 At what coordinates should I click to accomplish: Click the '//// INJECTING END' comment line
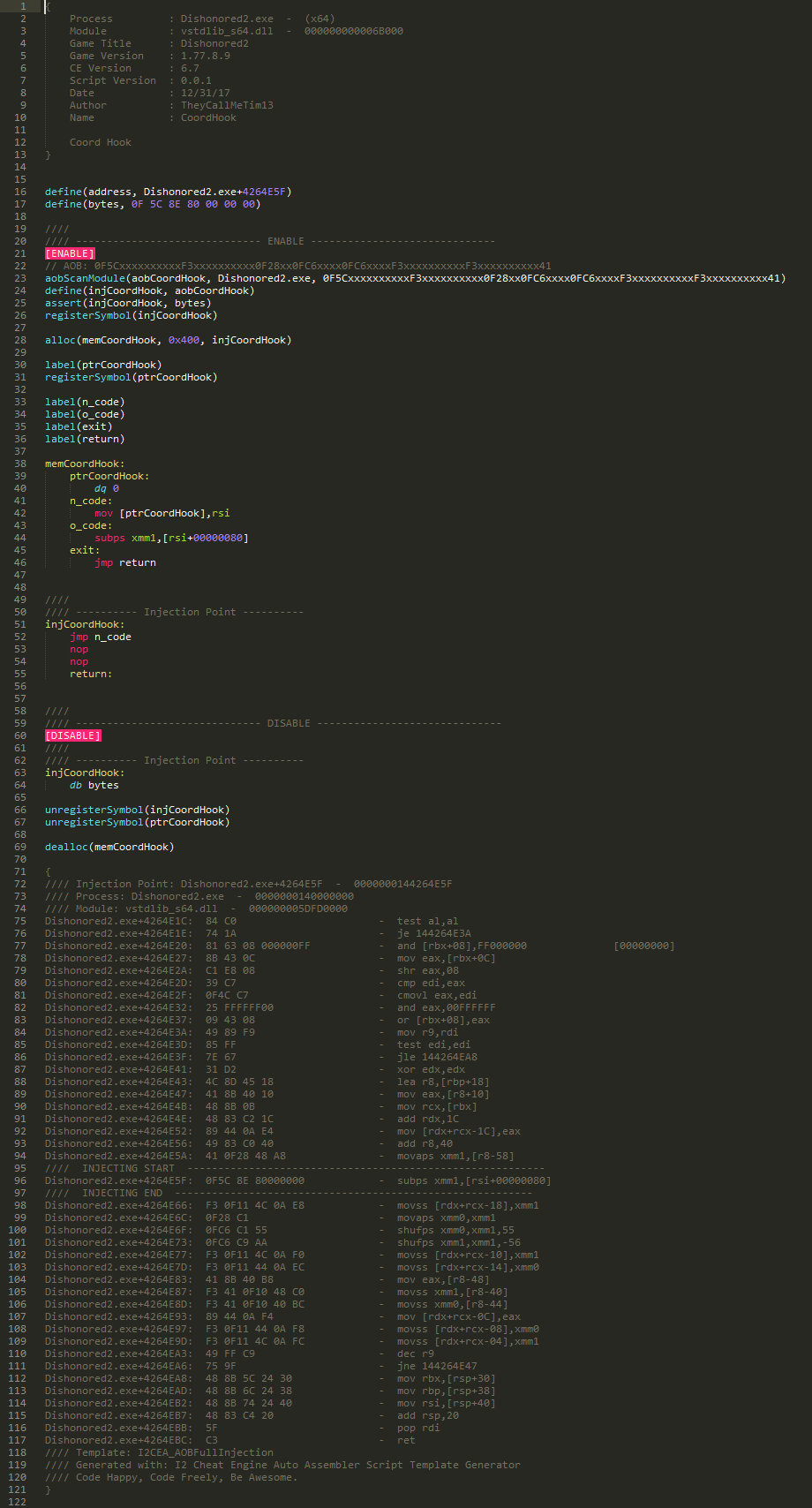pos(289,1193)
